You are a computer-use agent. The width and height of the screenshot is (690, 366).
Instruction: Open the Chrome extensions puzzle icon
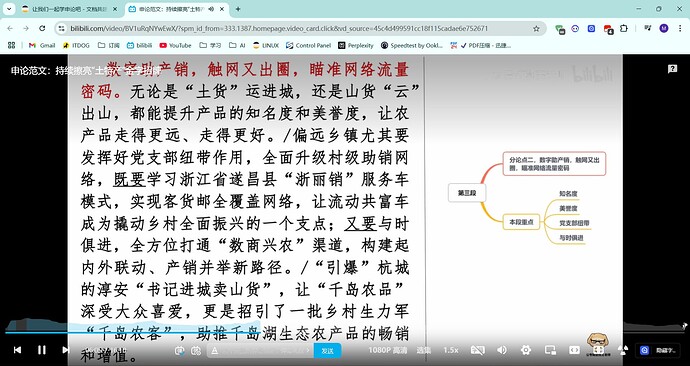point(624,29)
